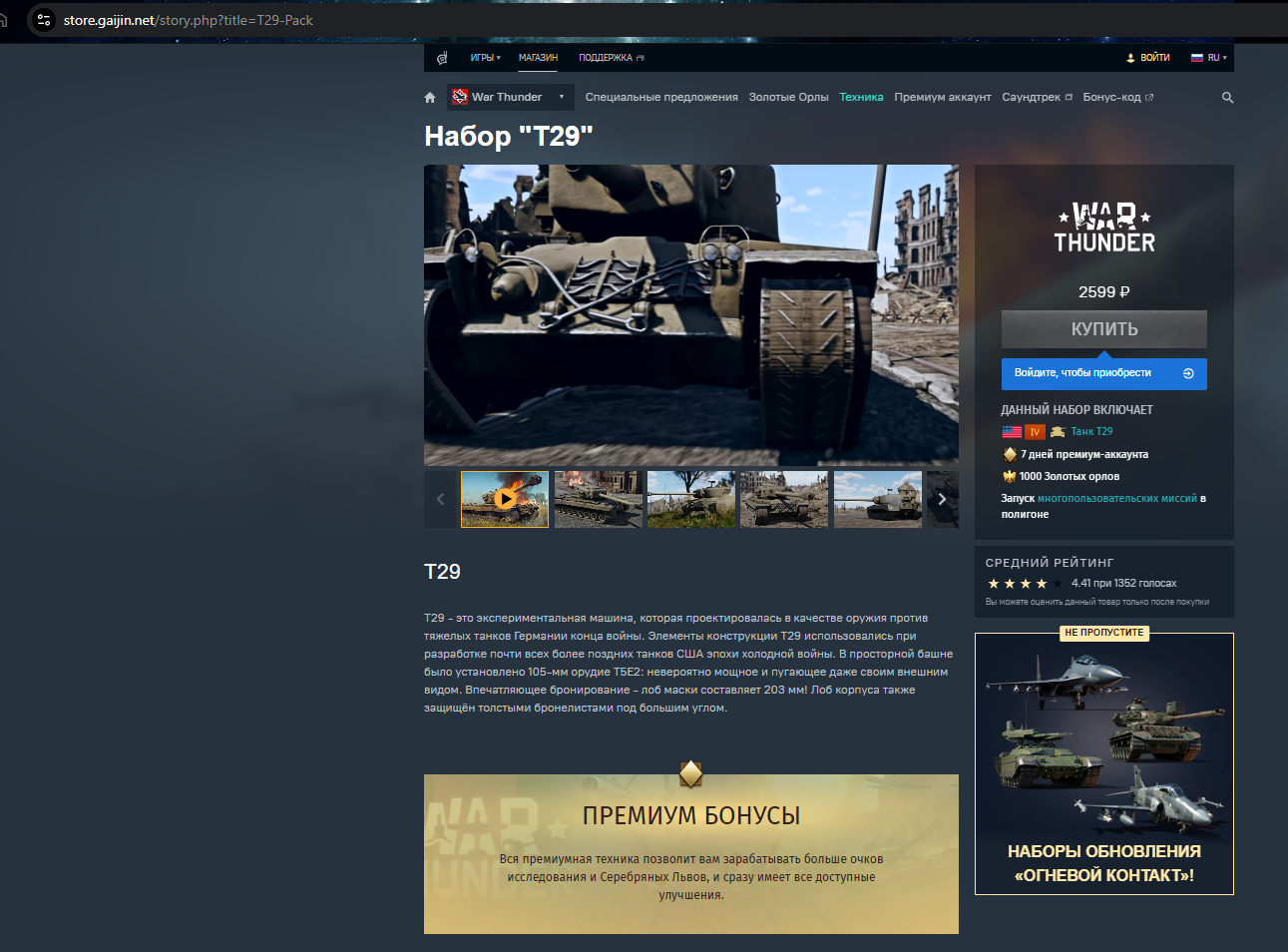The width and height of the screenshot is (1288, 952).
Task: Click the НЕ ПРОПУСТИТЕ label
Action: 1104,633
